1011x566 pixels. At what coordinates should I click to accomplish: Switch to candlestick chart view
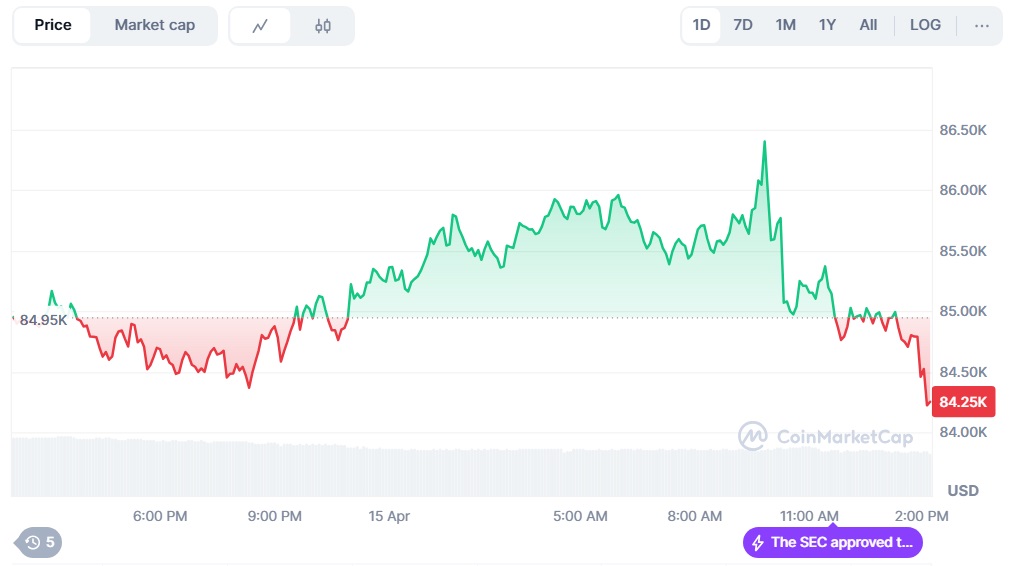323,26
